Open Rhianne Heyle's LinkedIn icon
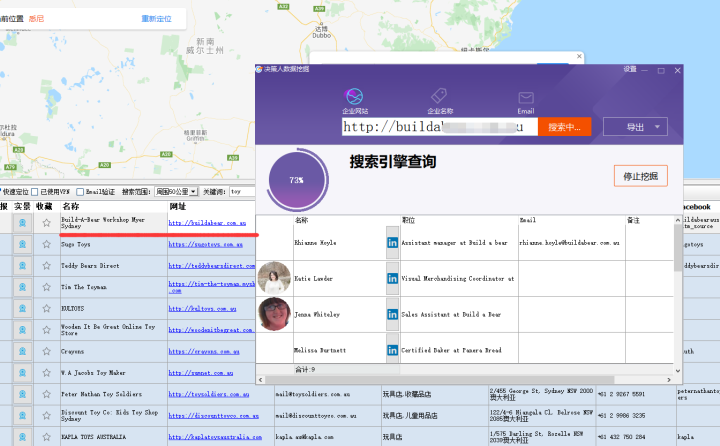720x446 pixels. pyautogui.click(x=393, y=243)
